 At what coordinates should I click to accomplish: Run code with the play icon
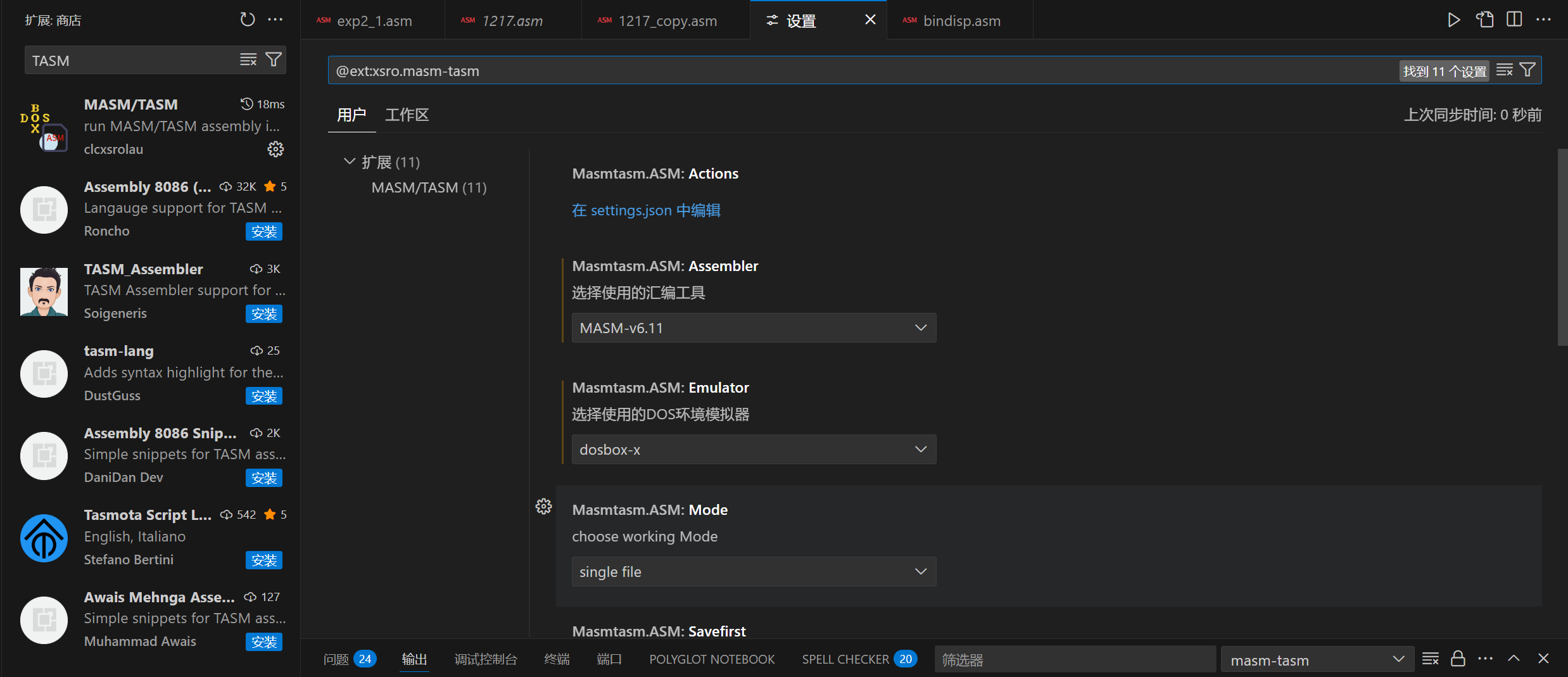(1454, 20)
